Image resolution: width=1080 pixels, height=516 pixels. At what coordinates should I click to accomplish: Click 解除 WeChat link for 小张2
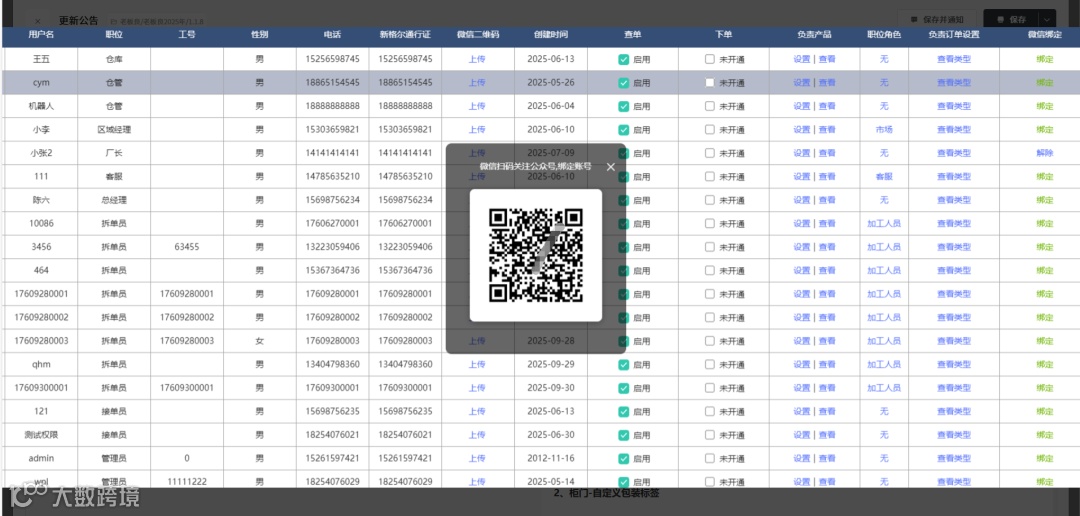pos(1044,153)
